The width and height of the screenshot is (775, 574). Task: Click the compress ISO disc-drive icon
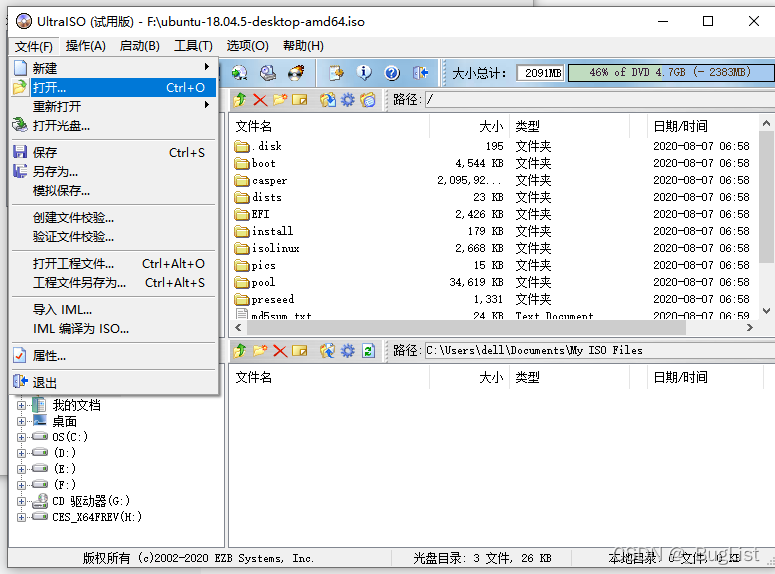click(268, 73)
